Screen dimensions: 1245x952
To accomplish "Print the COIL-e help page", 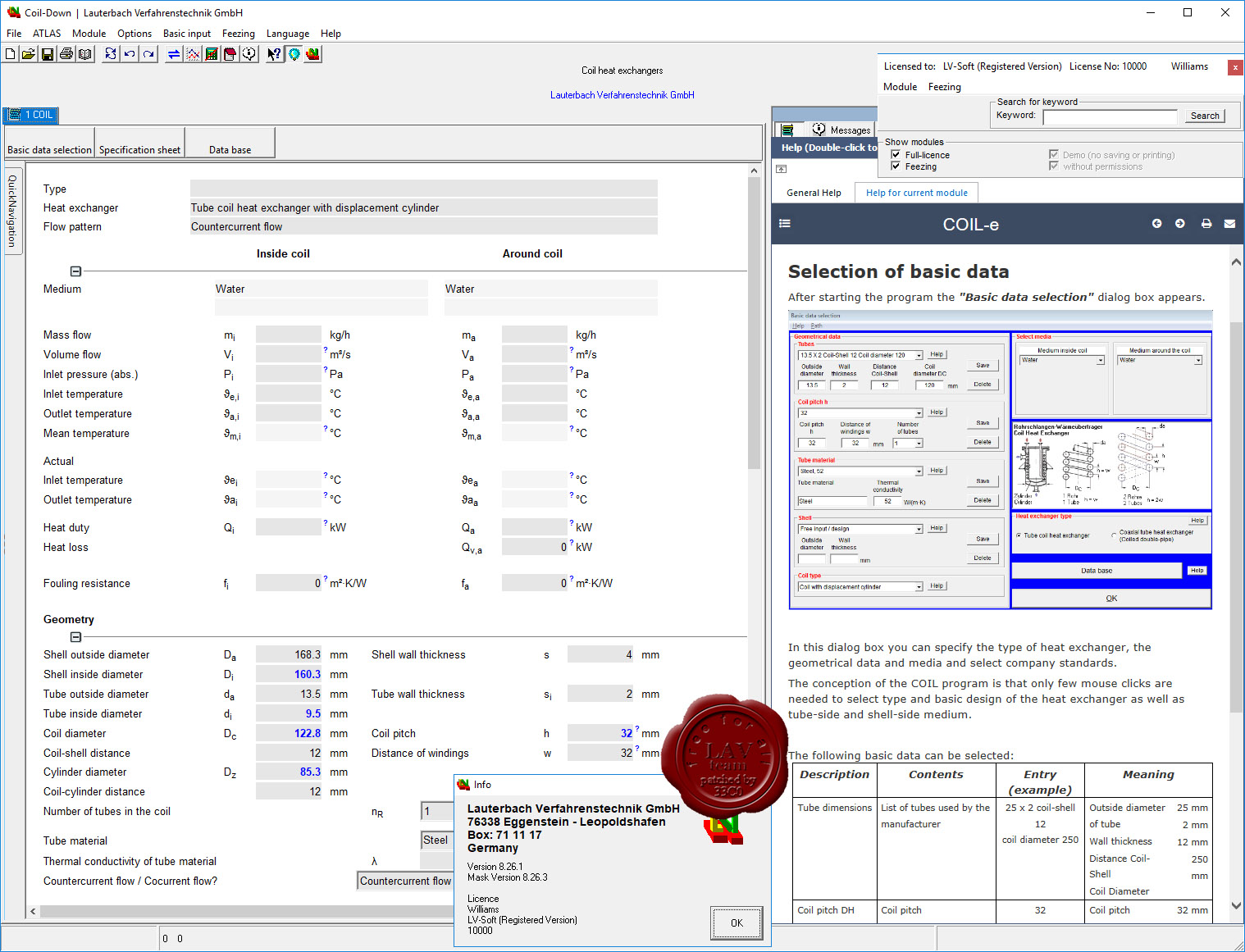I will (x=1206, y=223).
